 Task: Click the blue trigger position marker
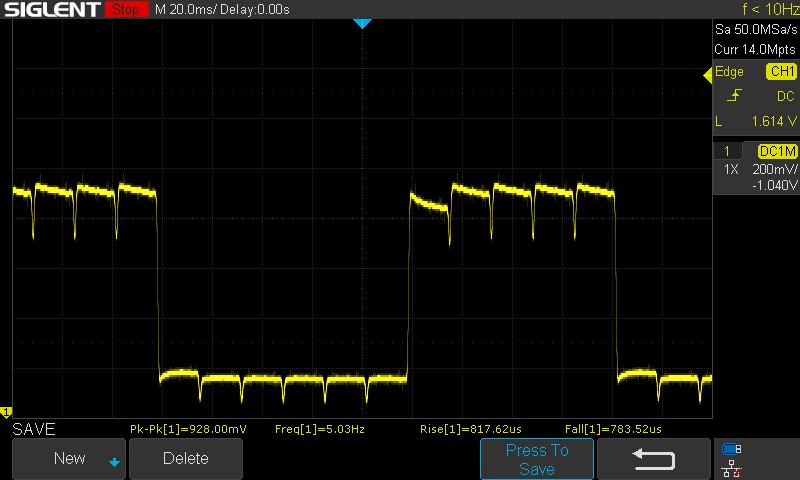click(x=362, y=23)
